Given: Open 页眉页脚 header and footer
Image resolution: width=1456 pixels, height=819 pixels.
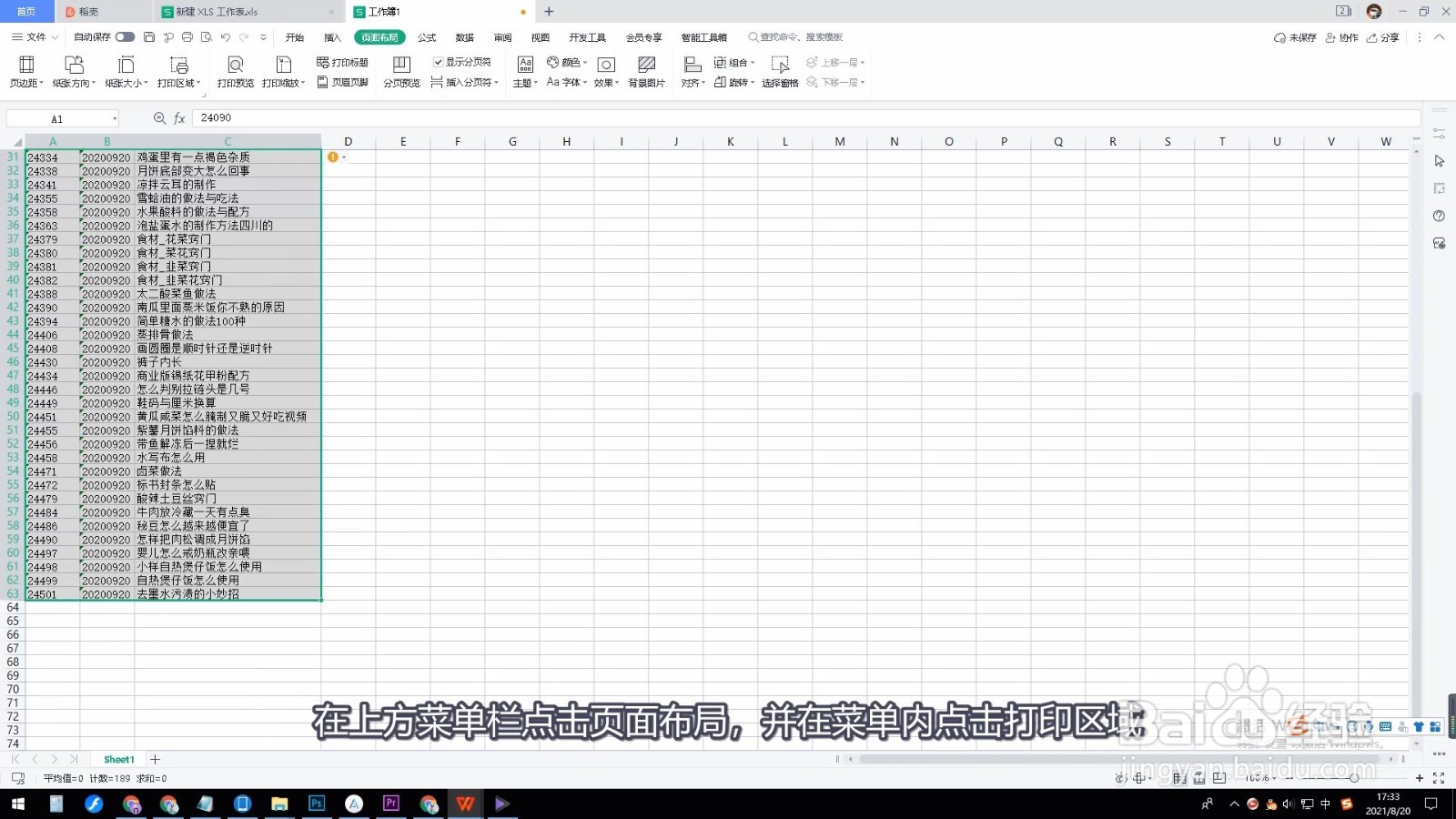Looking at the screenshot, I should 342,82.
